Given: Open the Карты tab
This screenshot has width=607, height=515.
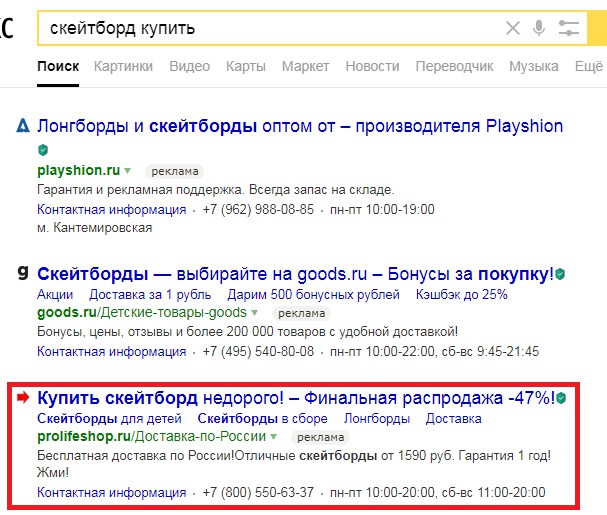Looking at the screenshot, I should tap(246, 66).
